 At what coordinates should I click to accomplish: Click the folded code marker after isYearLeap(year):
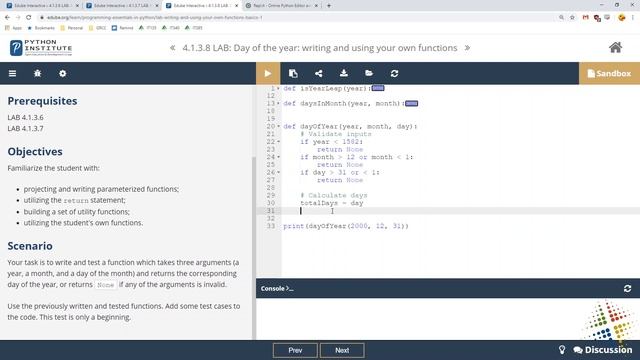coord(378,88)
